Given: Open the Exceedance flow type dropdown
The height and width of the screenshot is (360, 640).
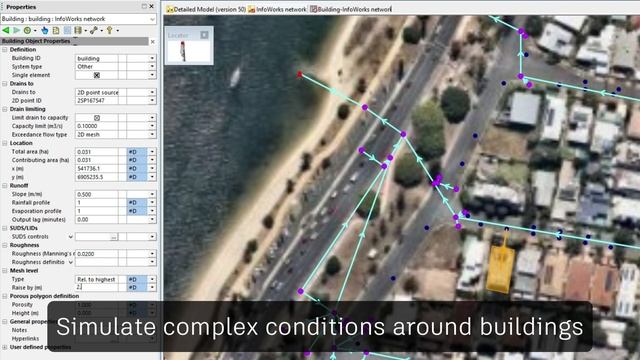Looking at the screenshot, I should pyautogui.click(x=152, y=135).
